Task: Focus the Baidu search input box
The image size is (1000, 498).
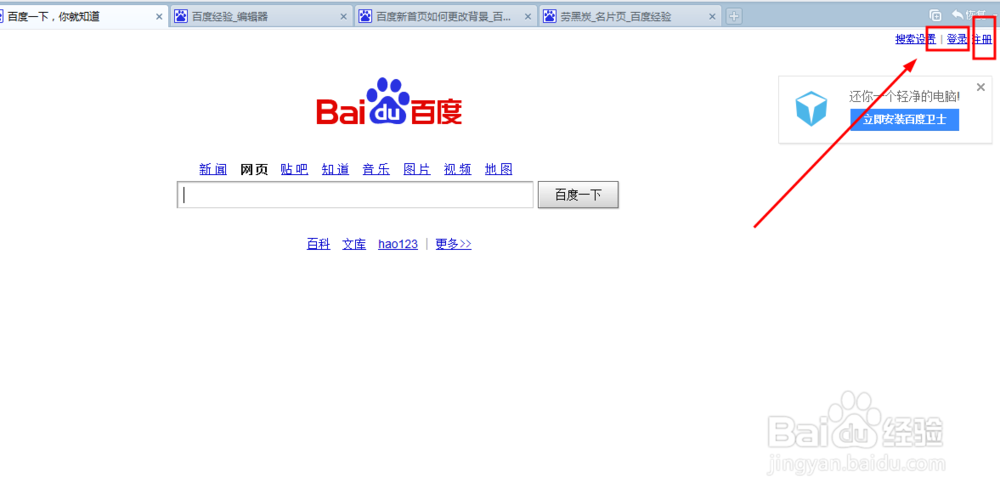Action: (355, 195)
